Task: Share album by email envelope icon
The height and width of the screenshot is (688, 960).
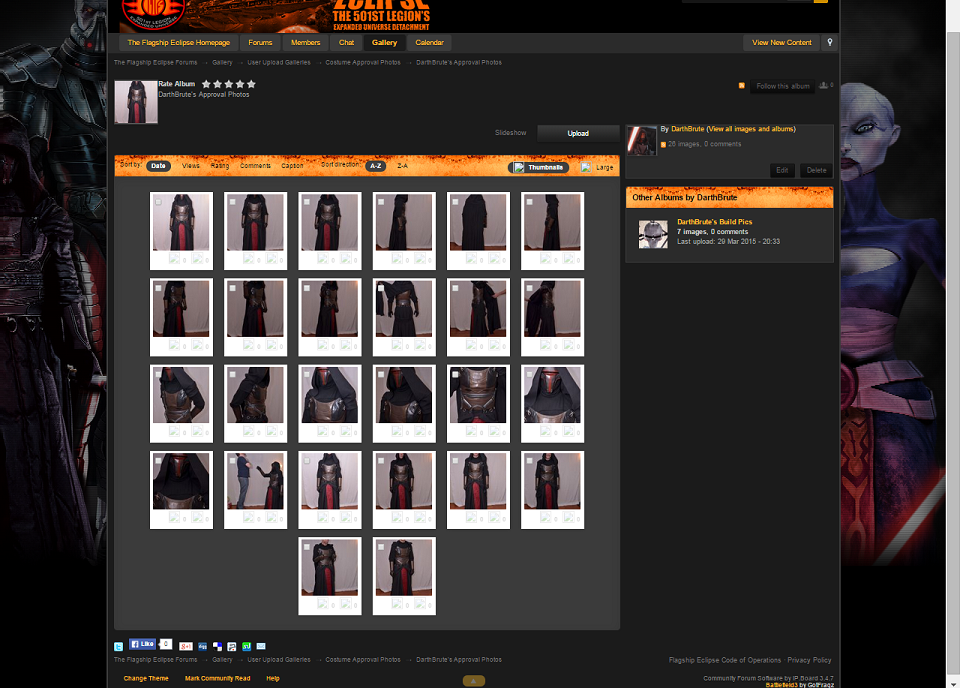Action: [261, 646]
